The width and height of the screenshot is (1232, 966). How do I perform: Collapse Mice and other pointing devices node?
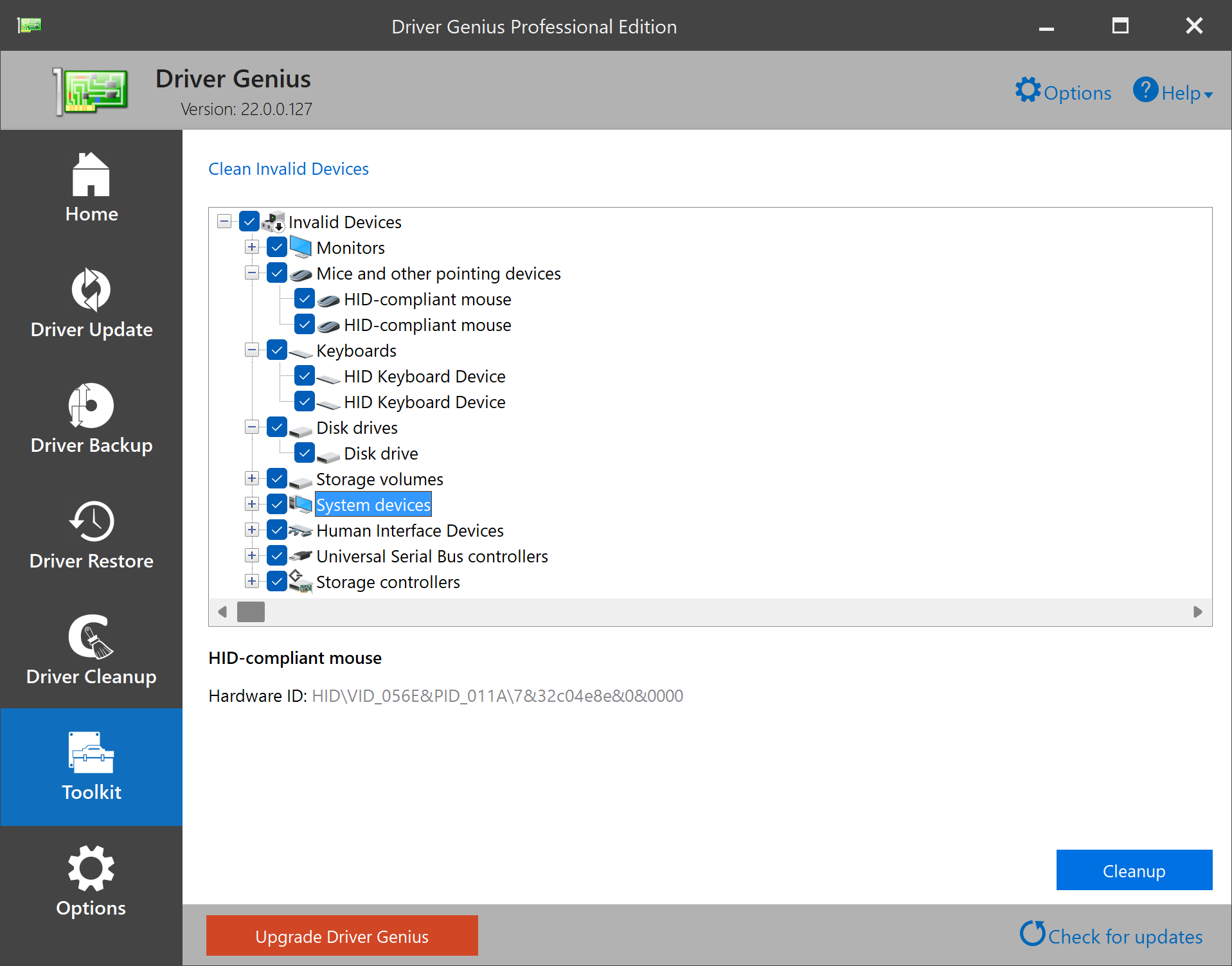click(252, 273)
